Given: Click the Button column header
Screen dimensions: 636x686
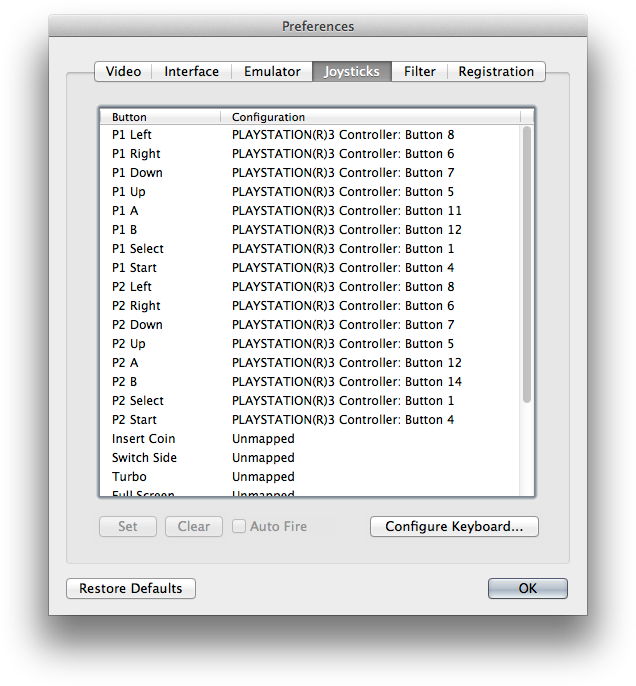Looking at the screenshot, I should click(x=160, y=117).
